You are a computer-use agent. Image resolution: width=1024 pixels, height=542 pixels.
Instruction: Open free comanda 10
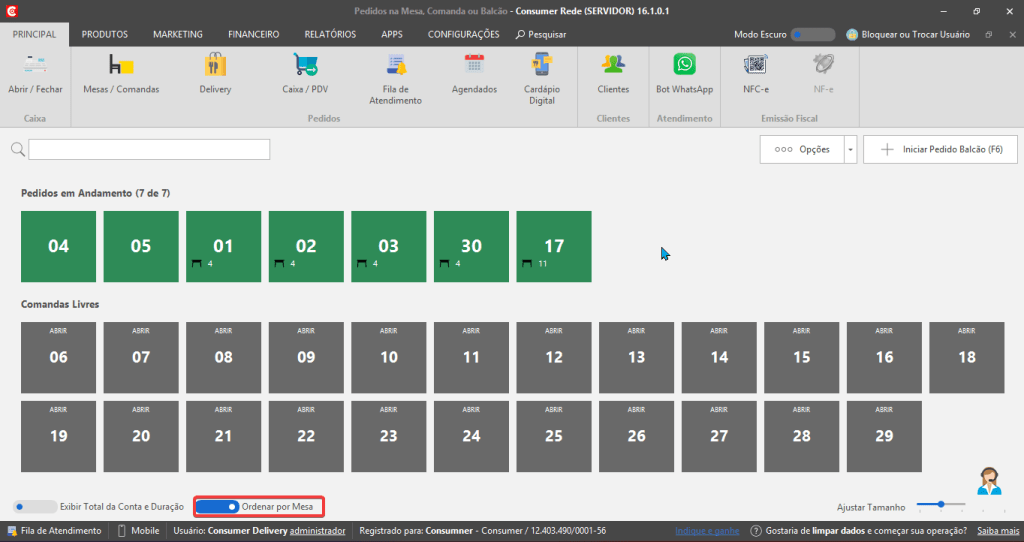[x=389, y=357]
